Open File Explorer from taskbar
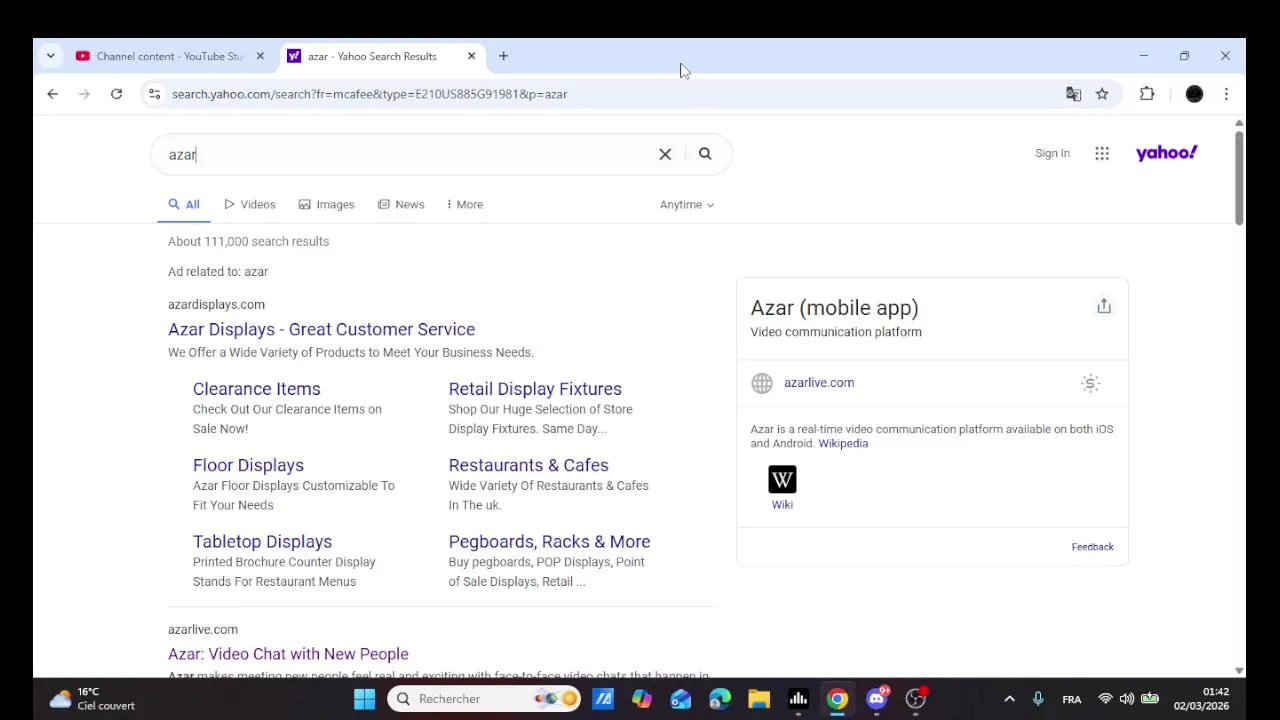Image resolution: width=1280 pixels, height=720 pixels. tap(759, 699)
